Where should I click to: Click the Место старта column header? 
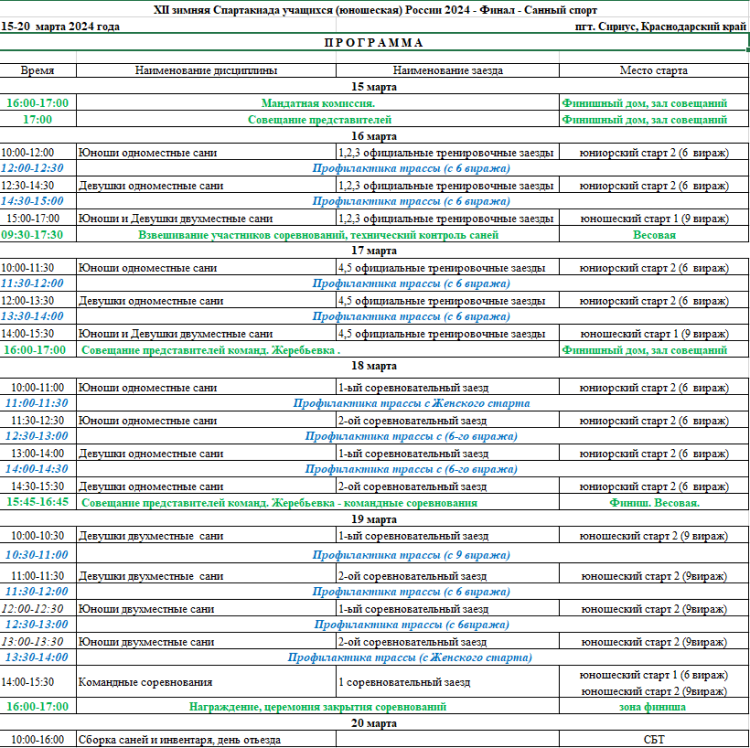click(x=654, y=71)
